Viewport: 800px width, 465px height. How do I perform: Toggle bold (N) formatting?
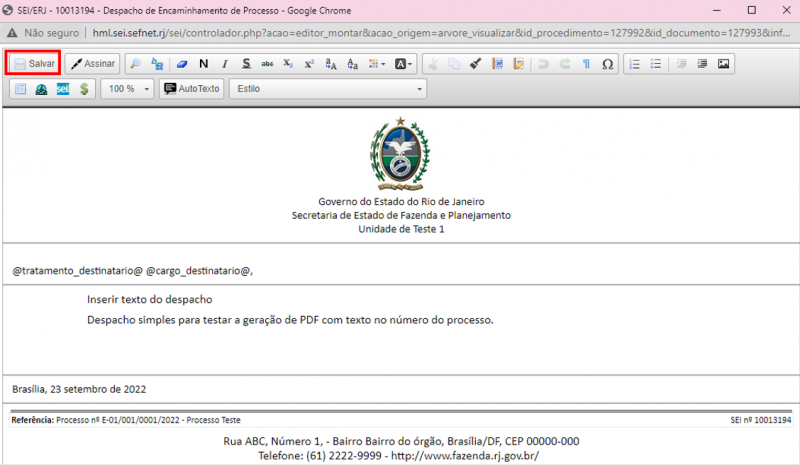point(204,63)
